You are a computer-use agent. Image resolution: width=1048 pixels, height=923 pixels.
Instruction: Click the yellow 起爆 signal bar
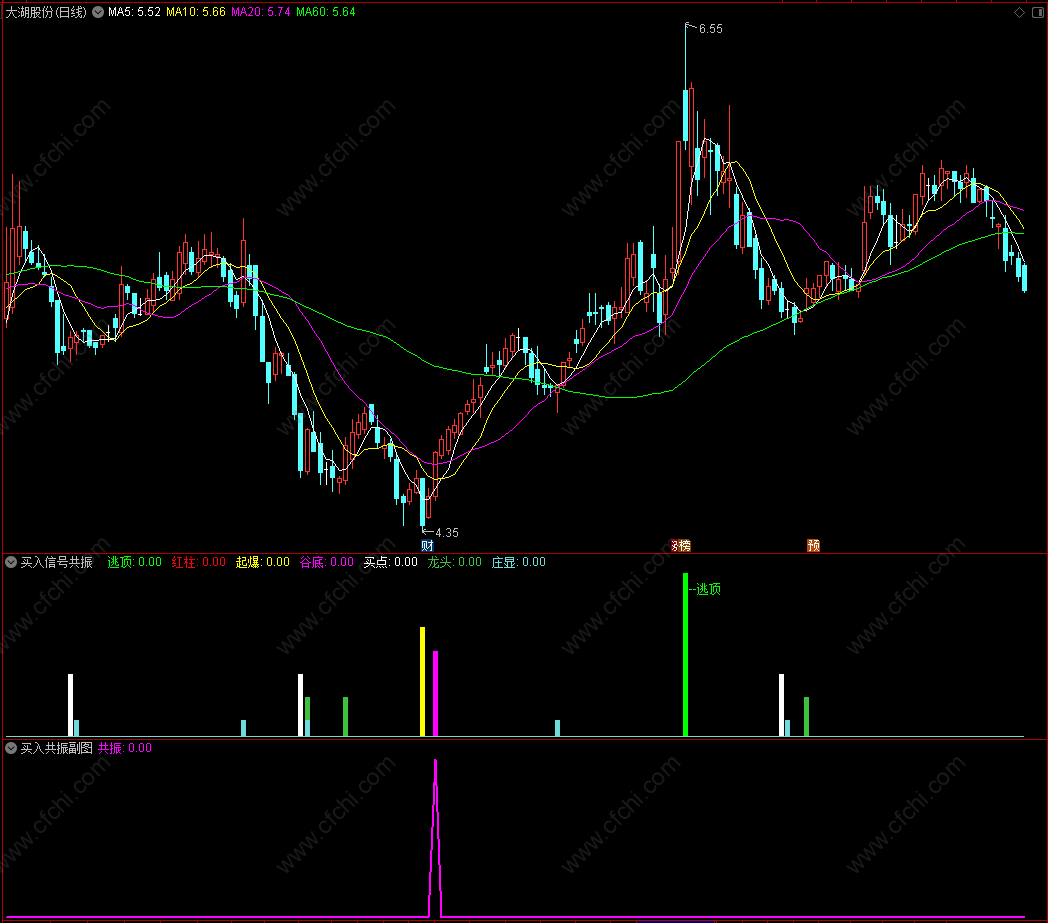(422, 682)
